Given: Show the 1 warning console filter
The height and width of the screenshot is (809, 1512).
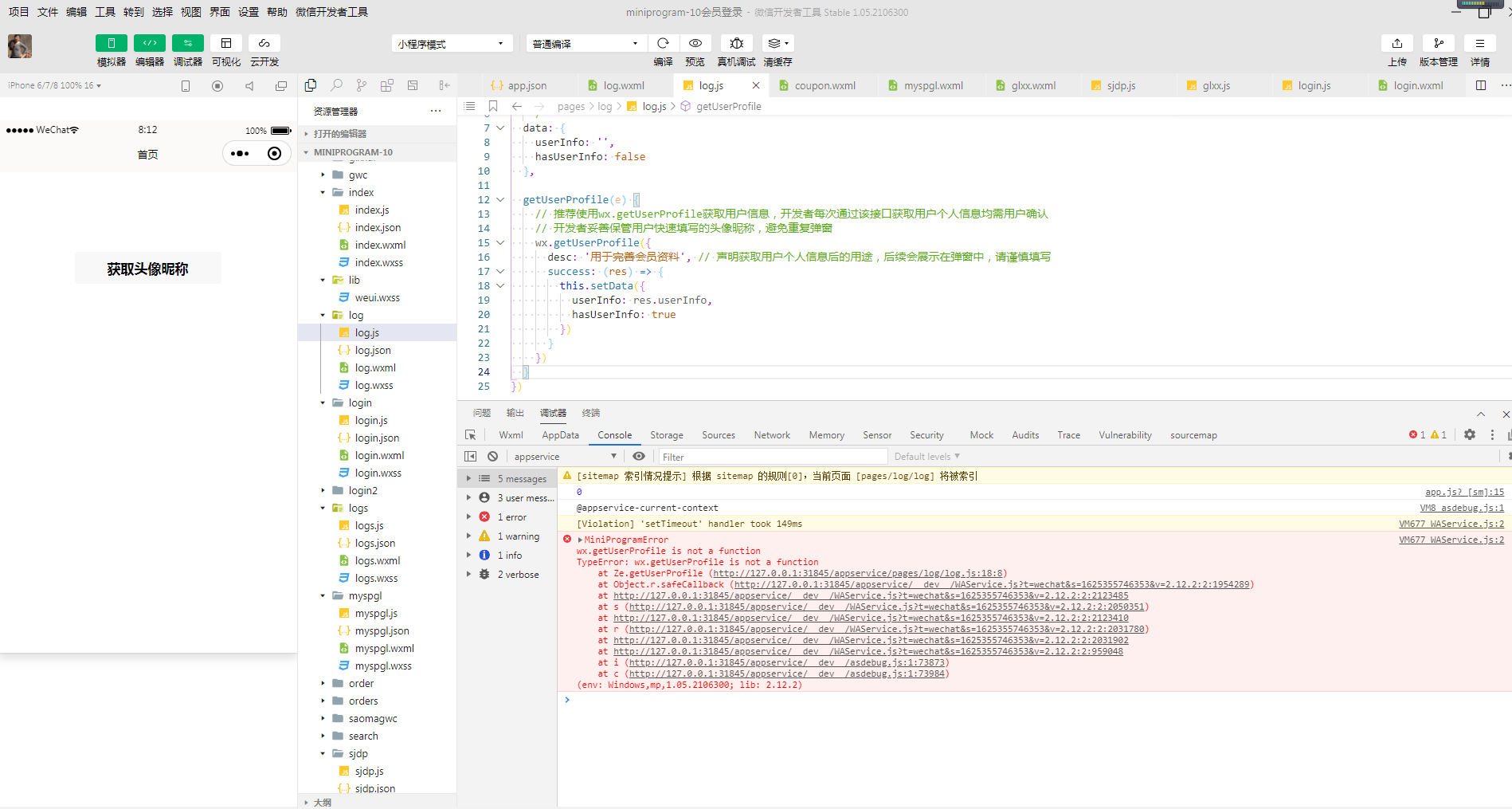Looking at the screenshot, I should 518,536.
